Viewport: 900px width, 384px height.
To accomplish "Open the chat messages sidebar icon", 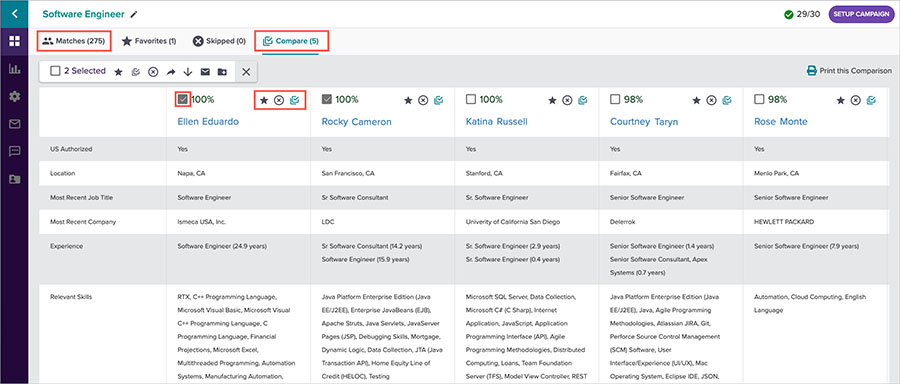I will 14,152.
